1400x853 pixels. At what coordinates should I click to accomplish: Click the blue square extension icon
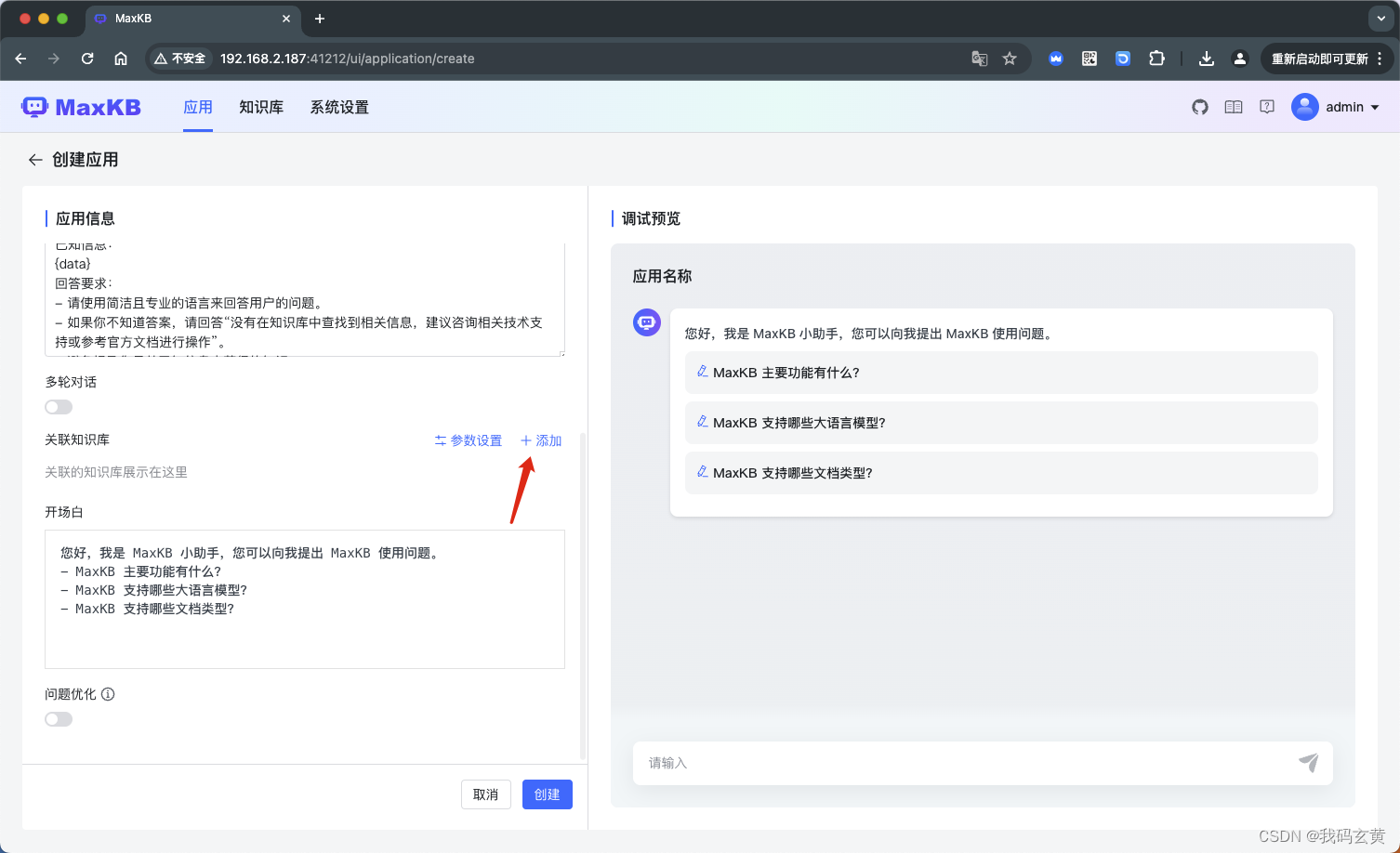tap(1123, 59)
